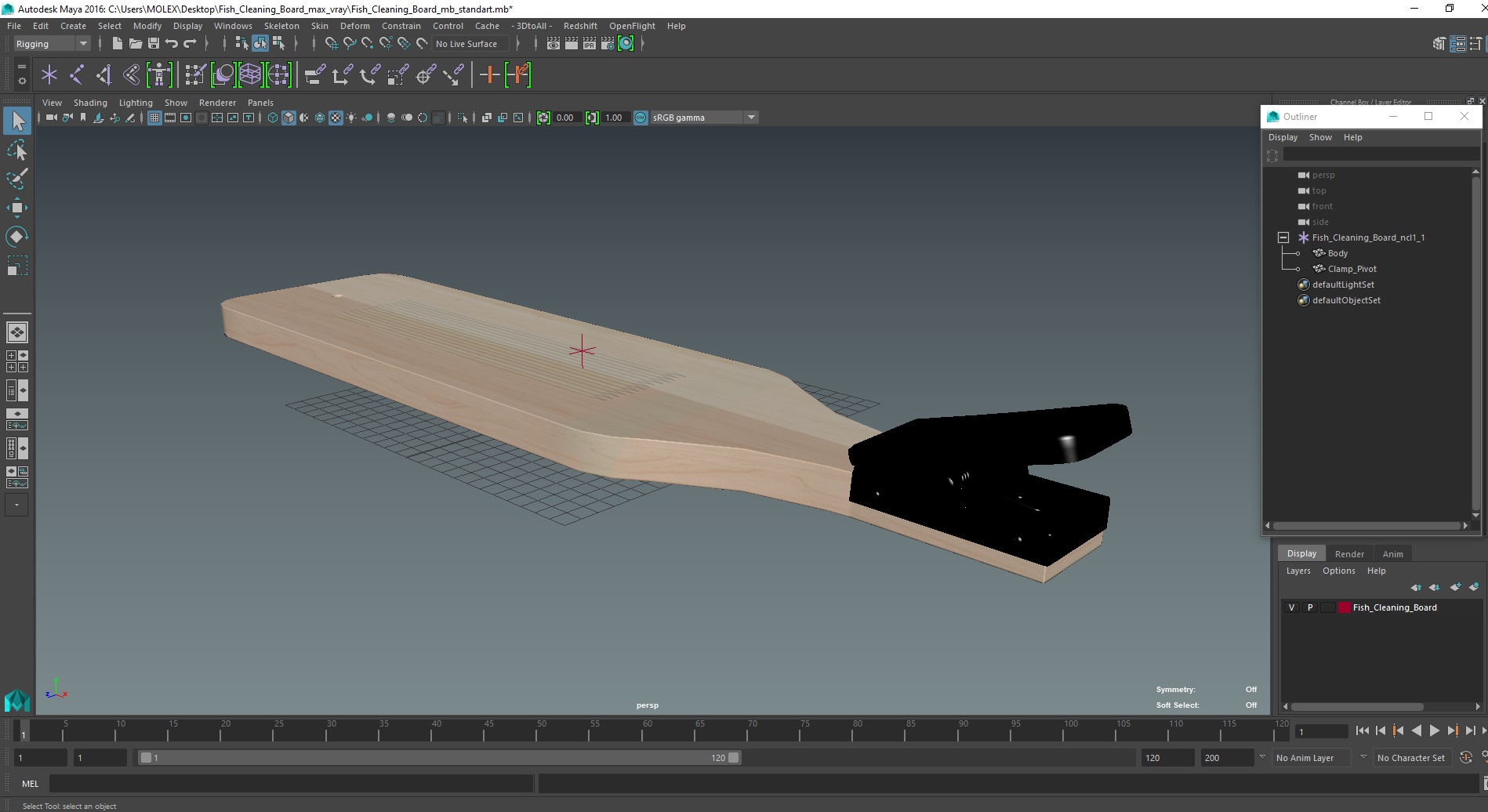Click the Fish_Cleaning_Board layer color swatch
Viewport: 1488px width, 812px height.
pos(1345,607)
